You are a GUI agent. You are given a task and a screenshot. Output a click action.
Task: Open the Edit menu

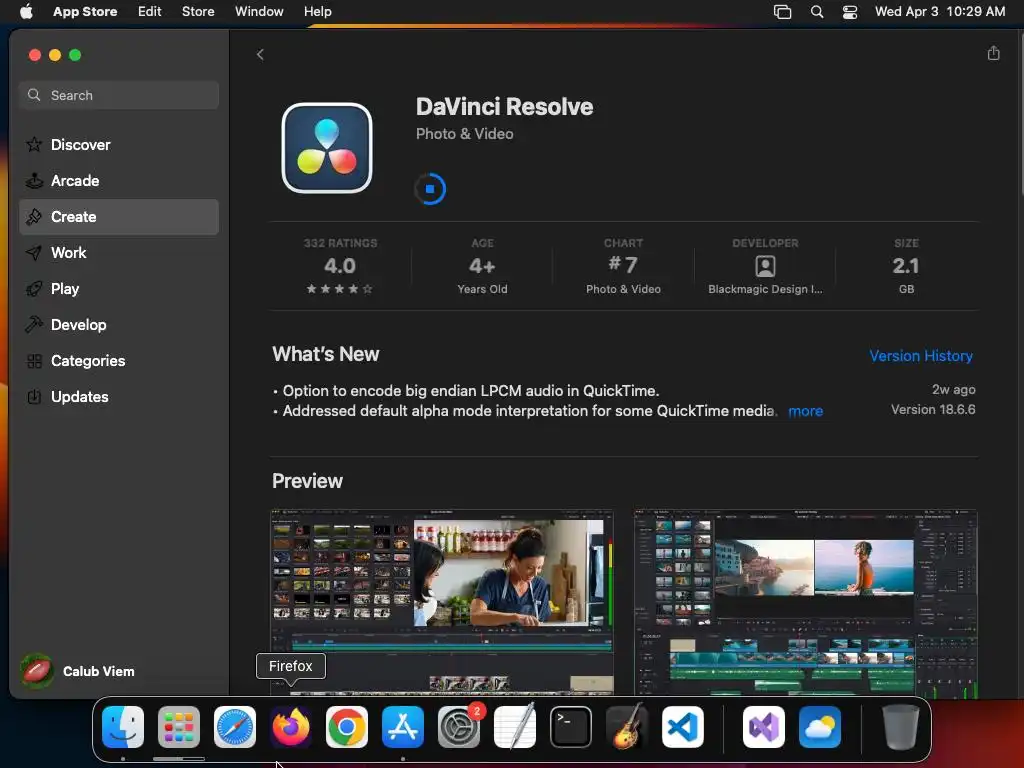[x=150, y=11]
